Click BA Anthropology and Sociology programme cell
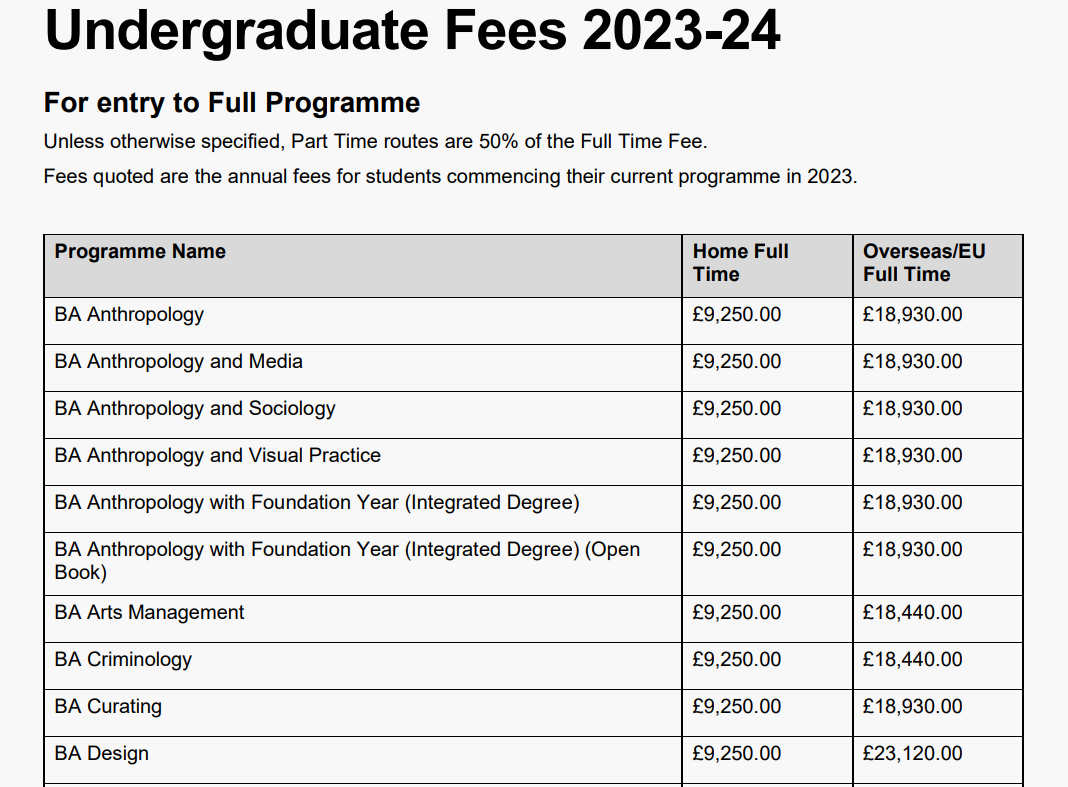 click(363, 415)
